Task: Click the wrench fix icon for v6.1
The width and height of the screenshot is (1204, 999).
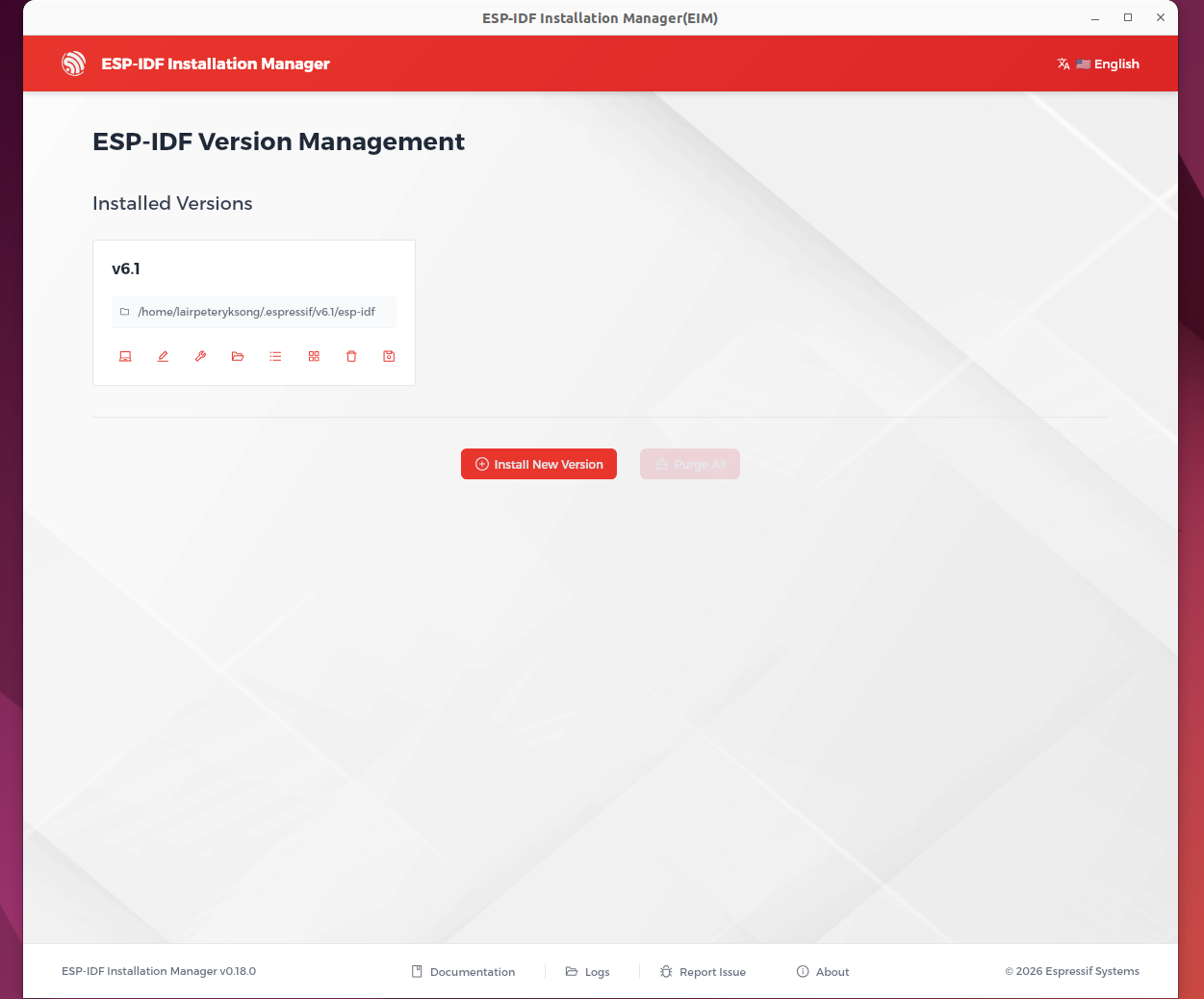Action: 200,356
